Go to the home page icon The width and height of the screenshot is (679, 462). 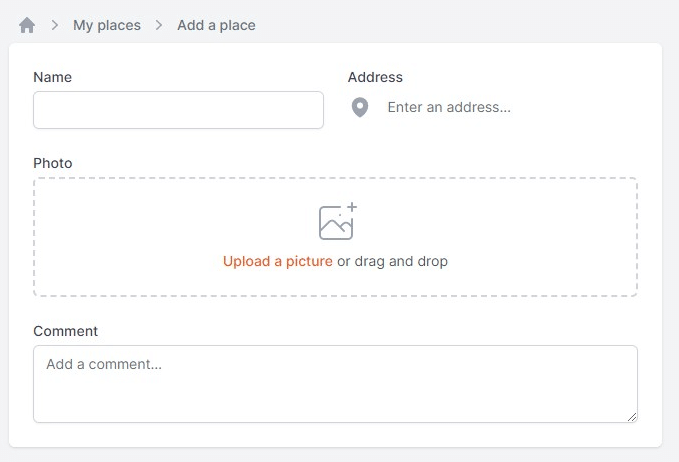[x=27, y=25]
